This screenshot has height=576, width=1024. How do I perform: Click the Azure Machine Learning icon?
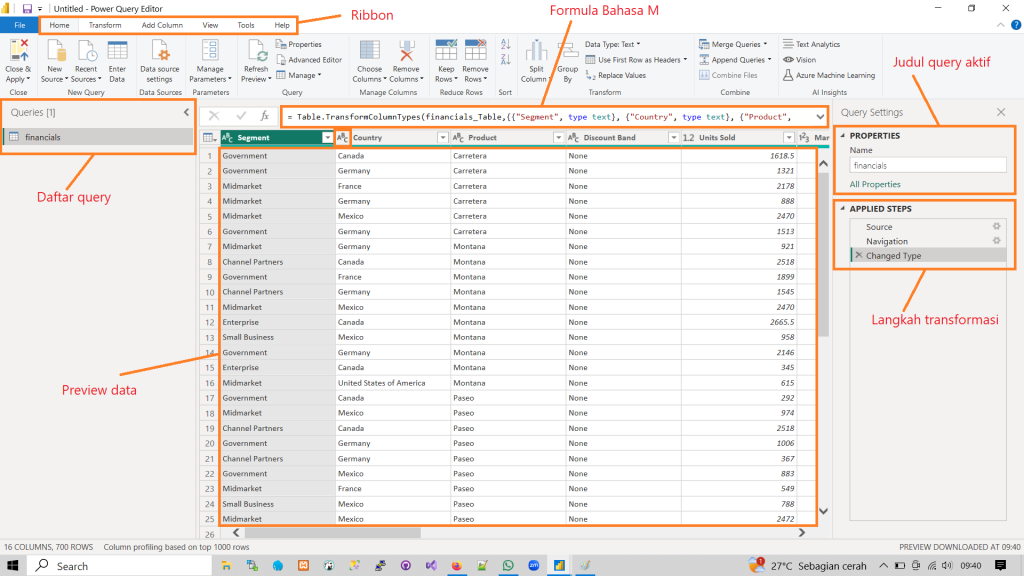[789, 75]
